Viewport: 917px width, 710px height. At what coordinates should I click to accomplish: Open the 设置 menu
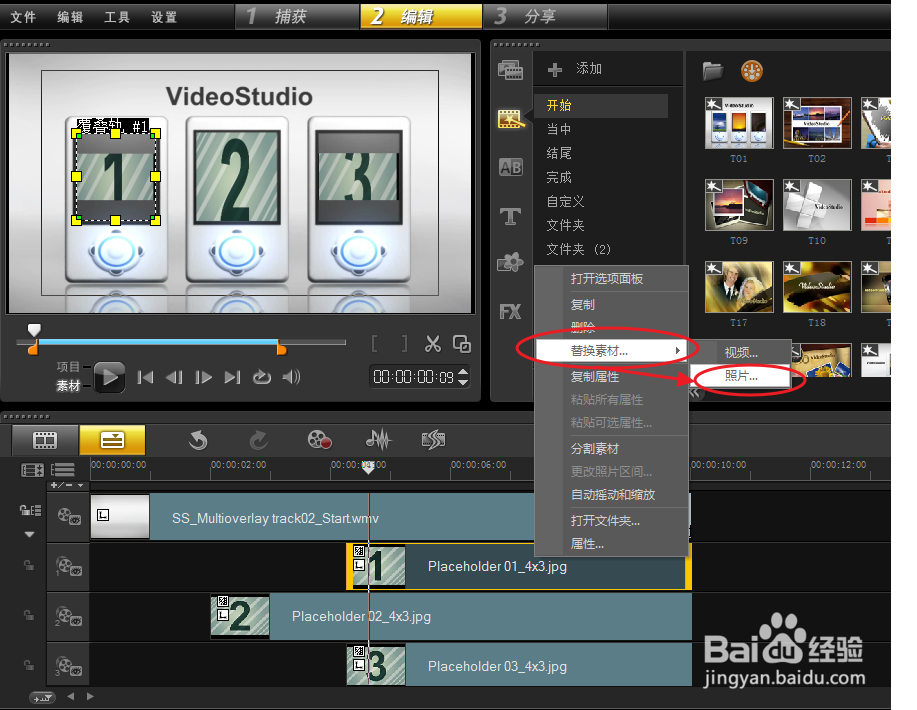tap(164, 17)
